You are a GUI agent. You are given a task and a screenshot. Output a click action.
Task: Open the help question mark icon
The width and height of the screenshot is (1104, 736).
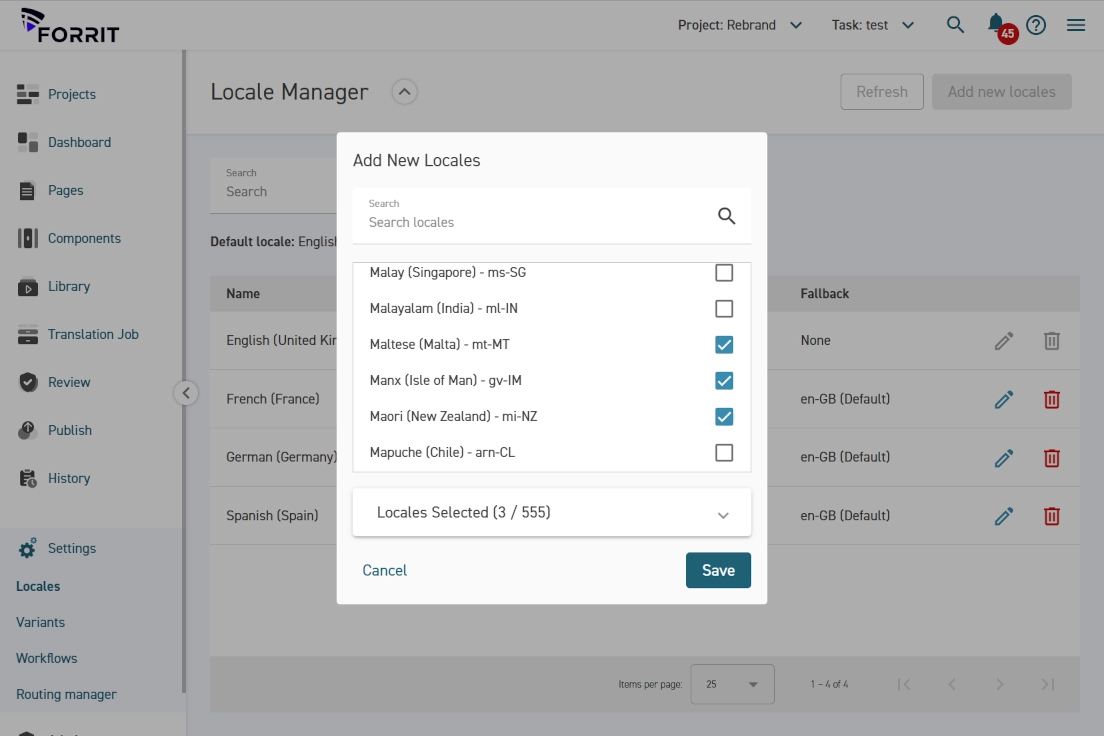point(1036,25)
